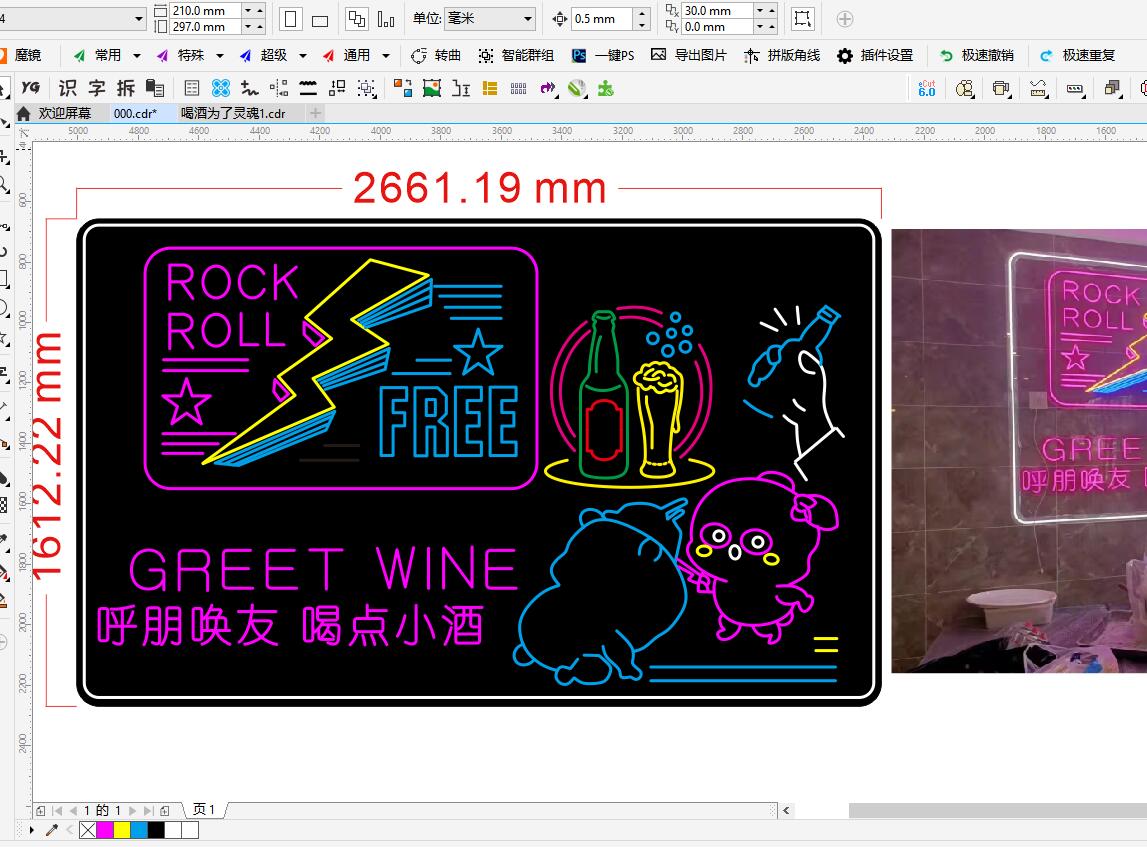Click the 魔镜 plugin button
This screenshot has width=1147, height=847.
tap(20, 56)
